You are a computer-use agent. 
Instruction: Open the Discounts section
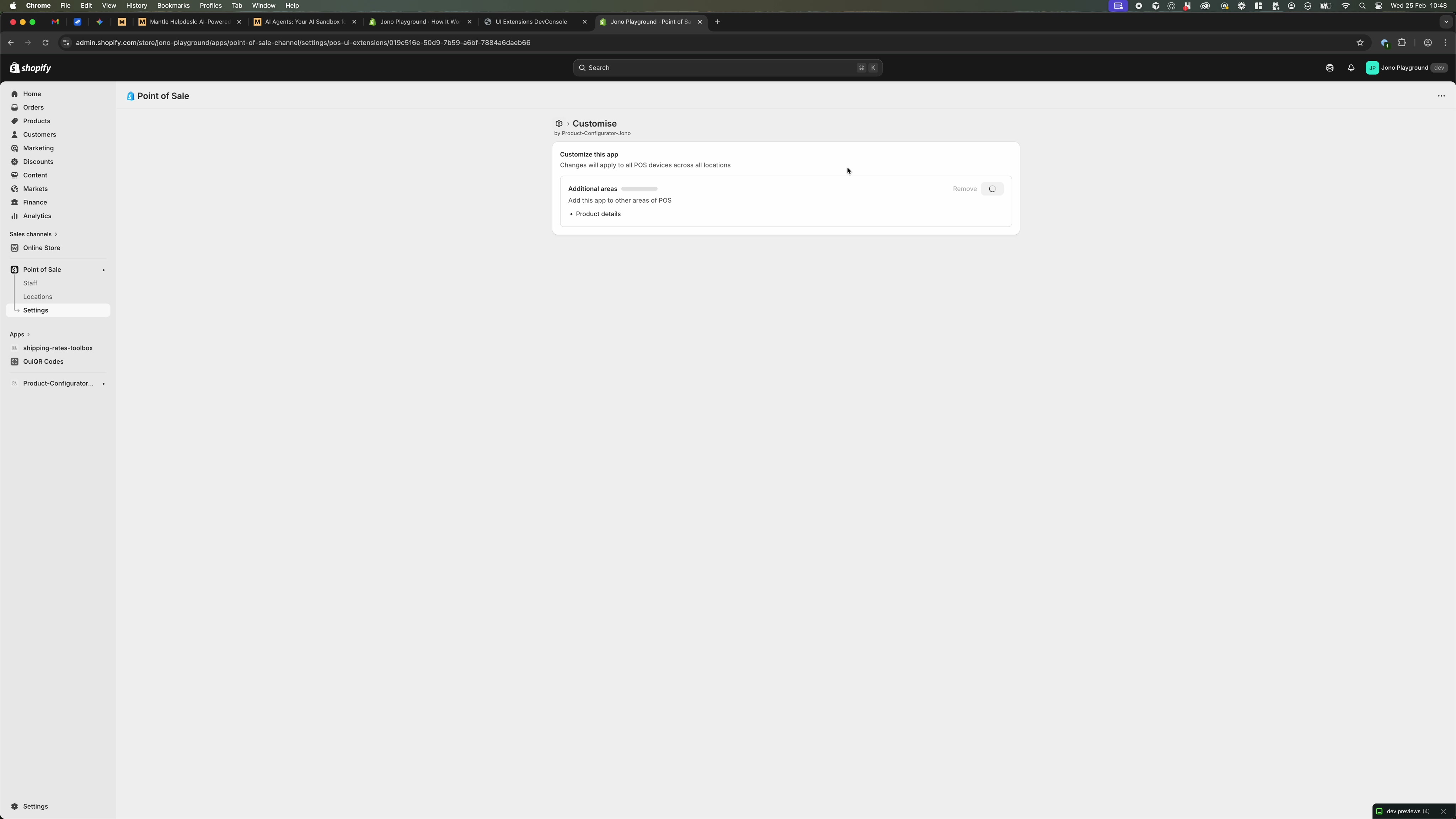tap(38, 162)
